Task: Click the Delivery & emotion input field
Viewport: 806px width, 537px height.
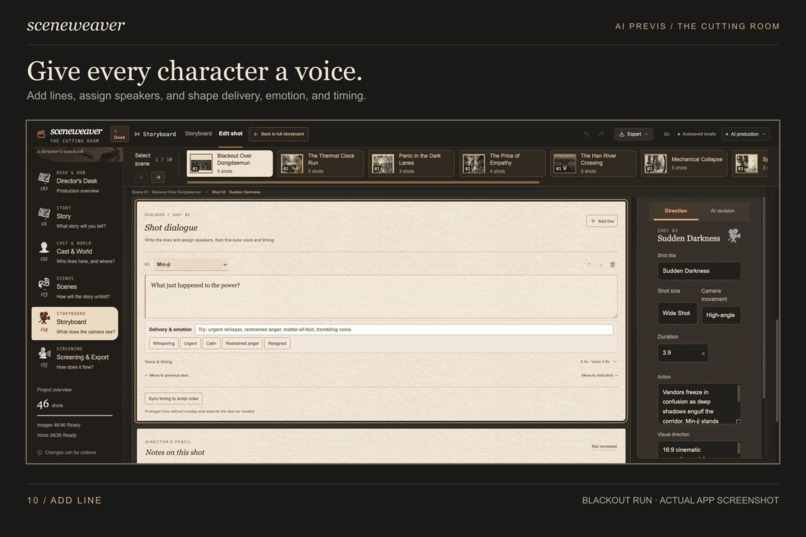Action: click(x=404, y=329)
